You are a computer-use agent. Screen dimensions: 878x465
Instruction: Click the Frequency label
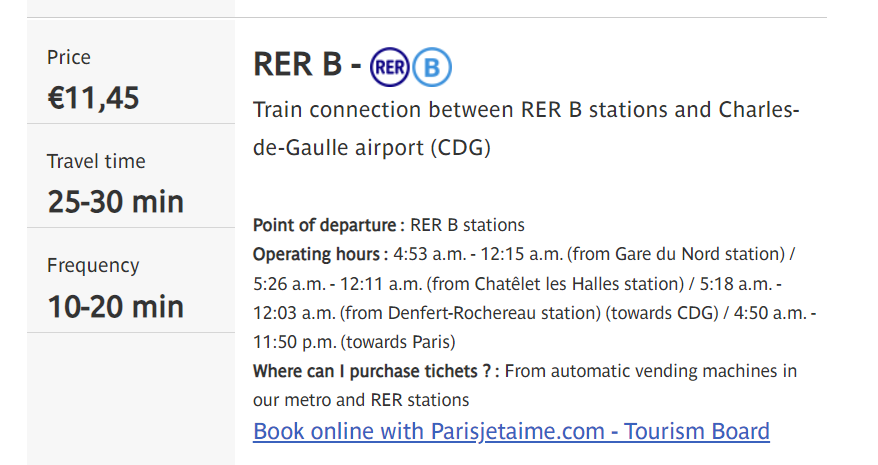(93, 266)
